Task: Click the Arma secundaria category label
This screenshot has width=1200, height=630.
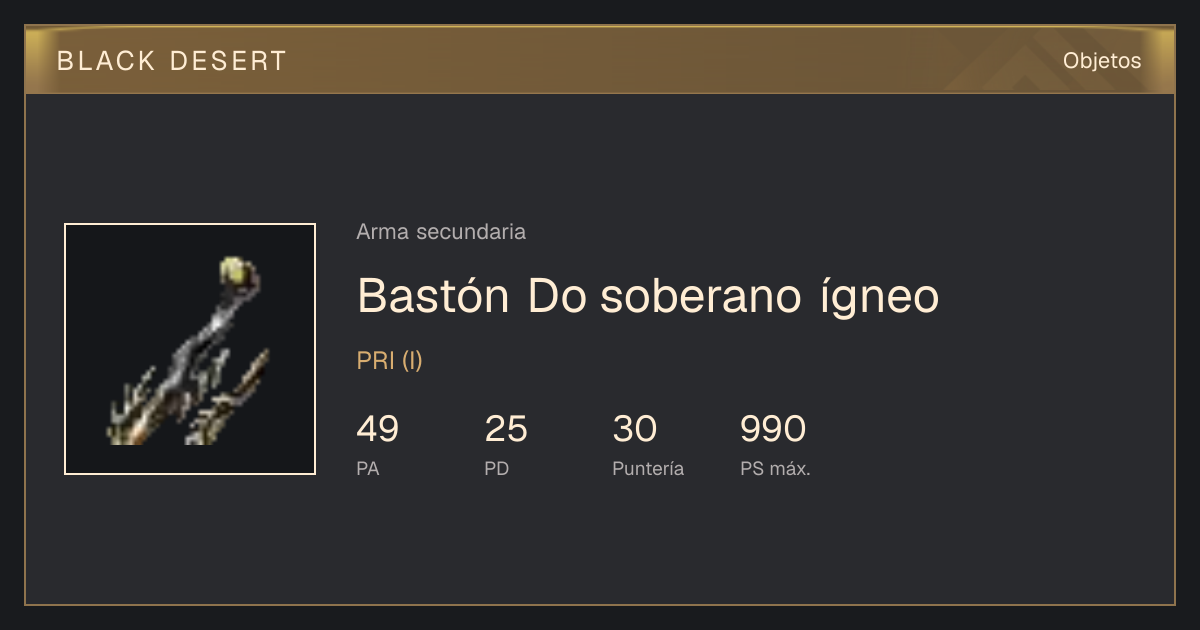Action: [x=441, y=232]
